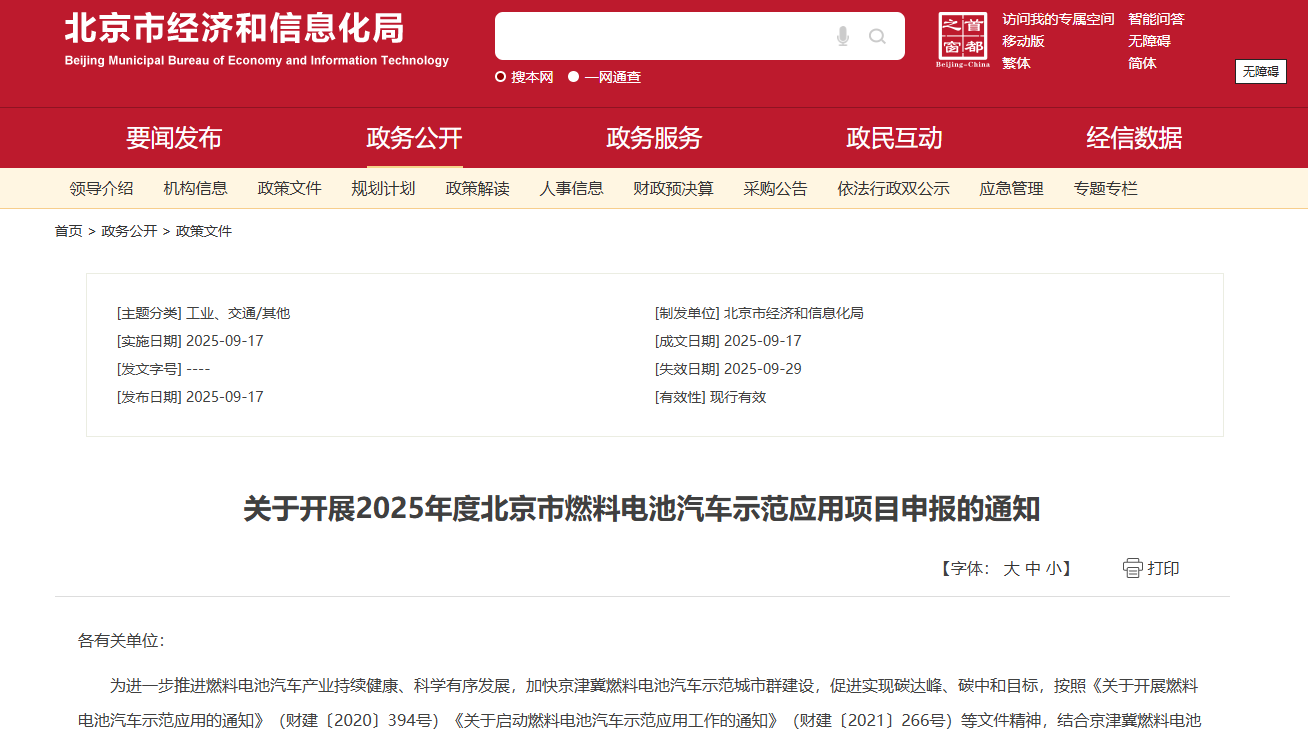Click the magnifier icon to search
The image size is (1308, 738).
pos(878,36)
